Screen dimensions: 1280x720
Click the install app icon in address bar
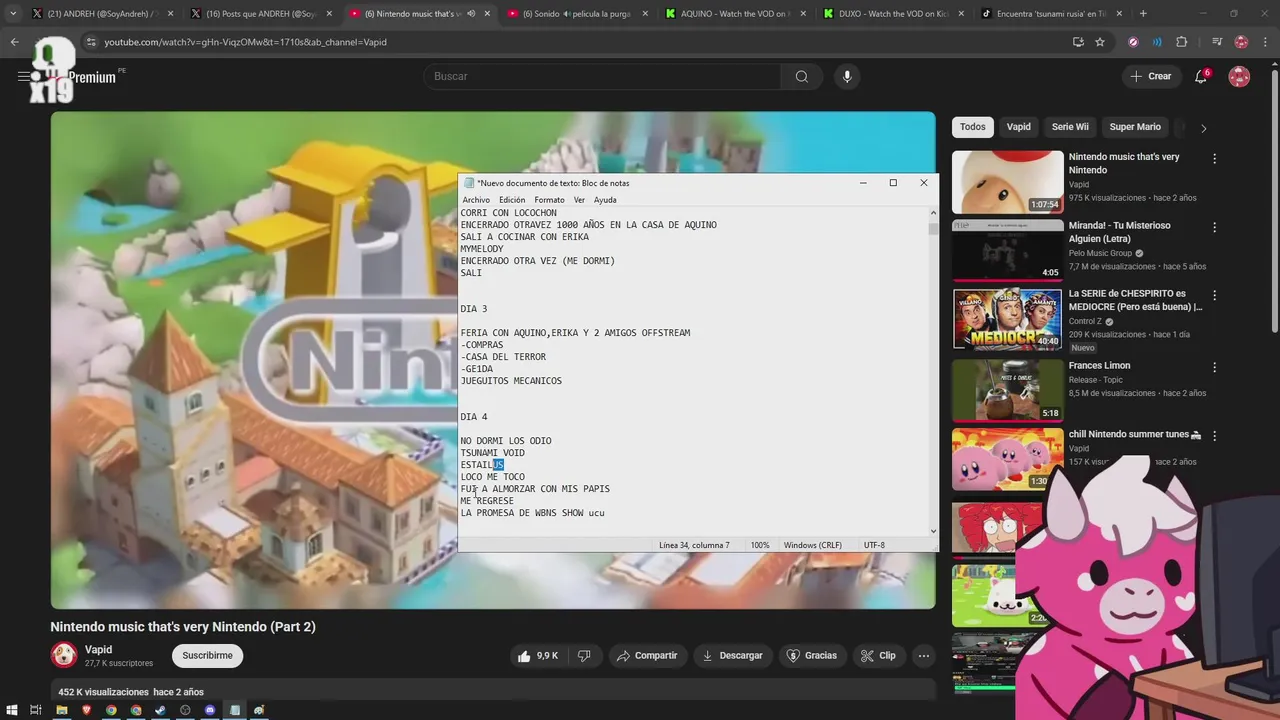coord(1078,42)
